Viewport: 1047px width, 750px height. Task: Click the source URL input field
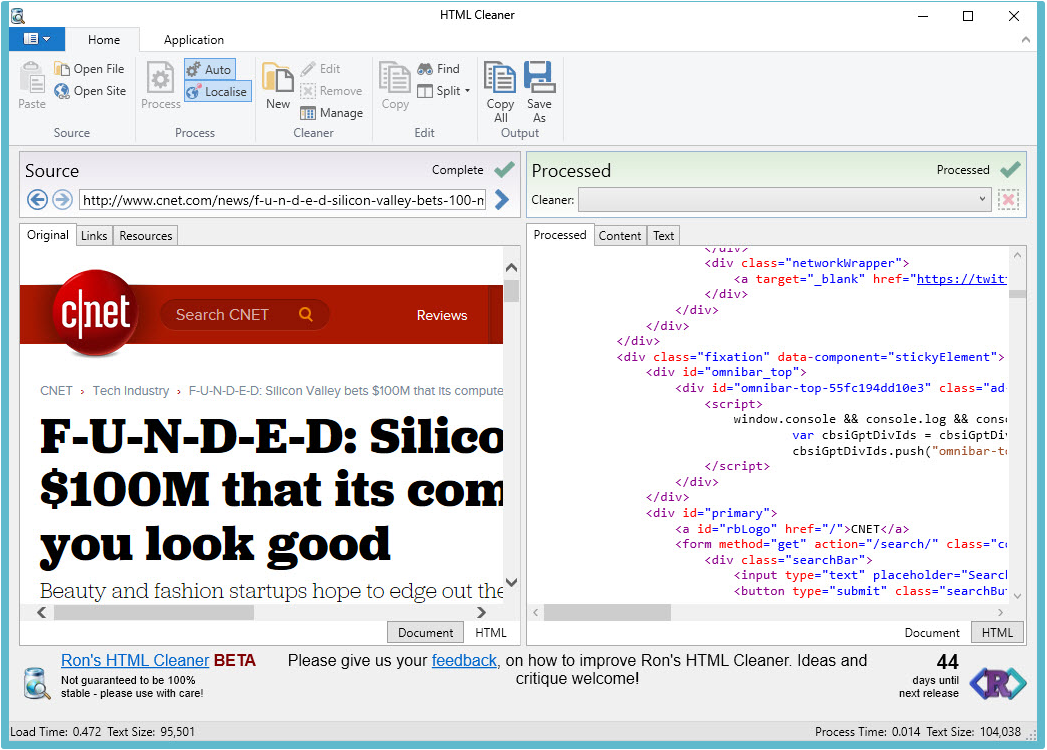[x=283, y=200]
